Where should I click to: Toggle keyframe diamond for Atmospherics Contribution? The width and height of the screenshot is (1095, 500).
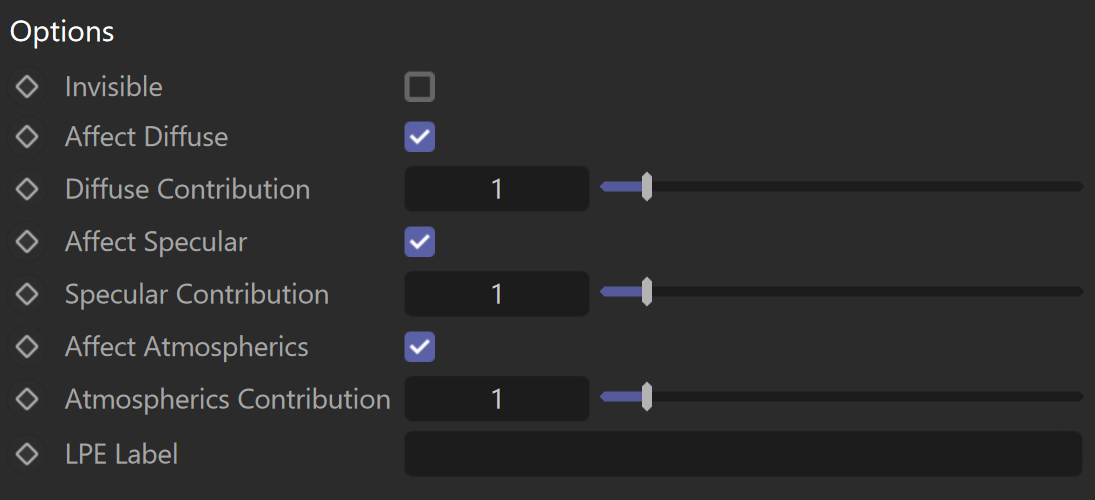[27, 399]
